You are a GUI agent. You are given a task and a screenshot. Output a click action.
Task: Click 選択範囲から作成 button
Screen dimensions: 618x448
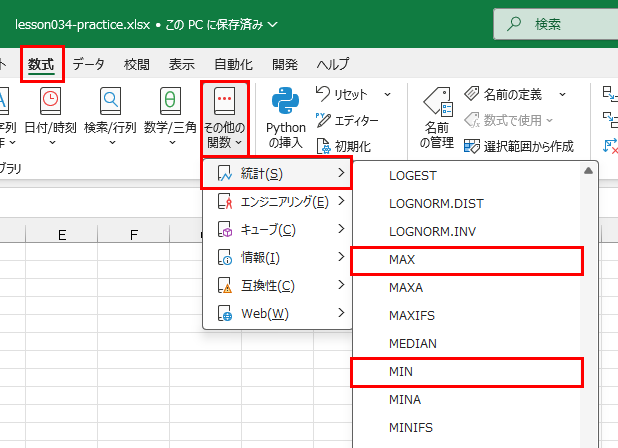click(519, 146)
